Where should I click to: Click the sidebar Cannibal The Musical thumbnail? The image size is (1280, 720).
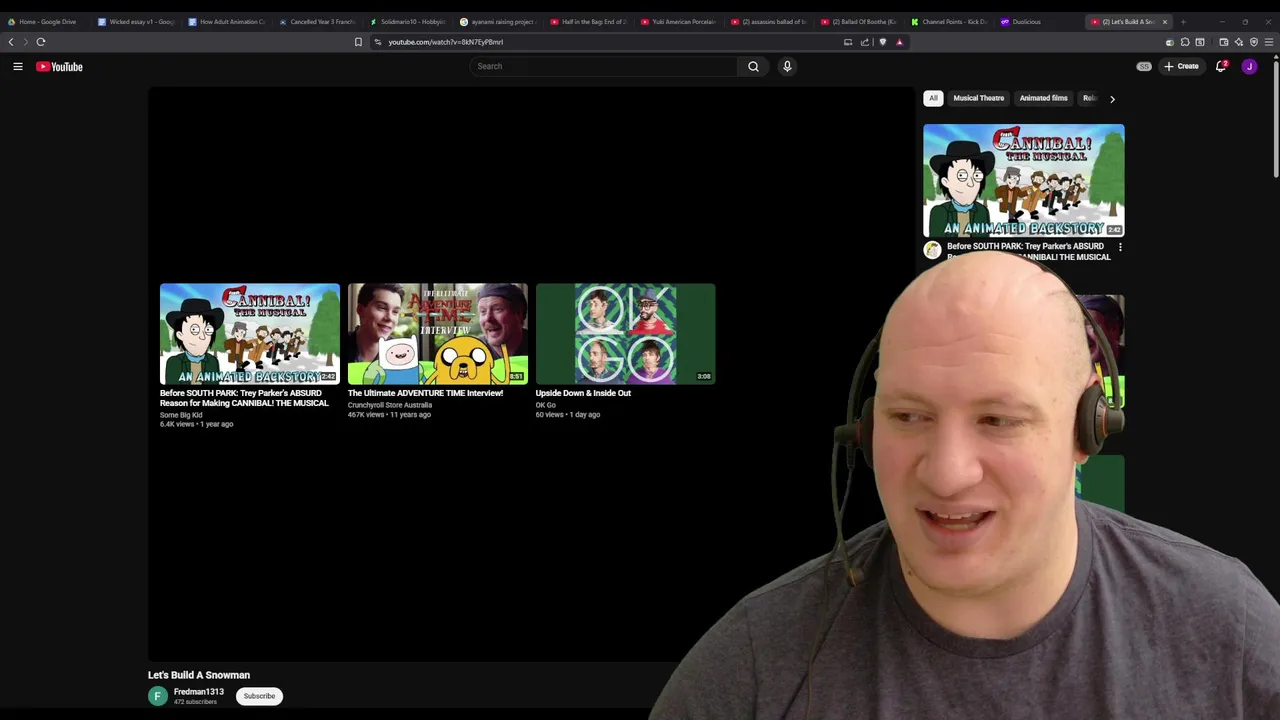[1024, 180]
